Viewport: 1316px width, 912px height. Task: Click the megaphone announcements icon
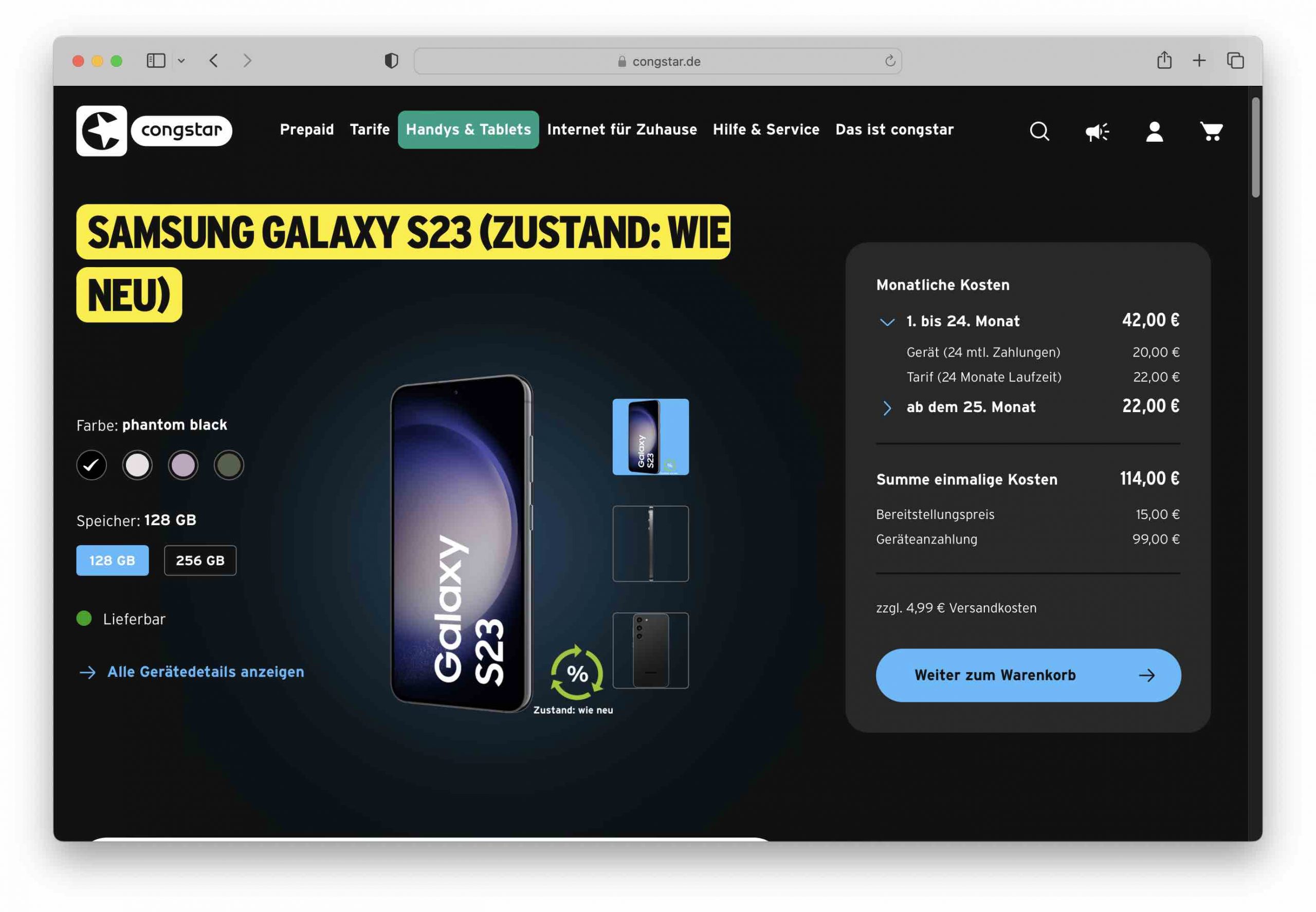1096,132
